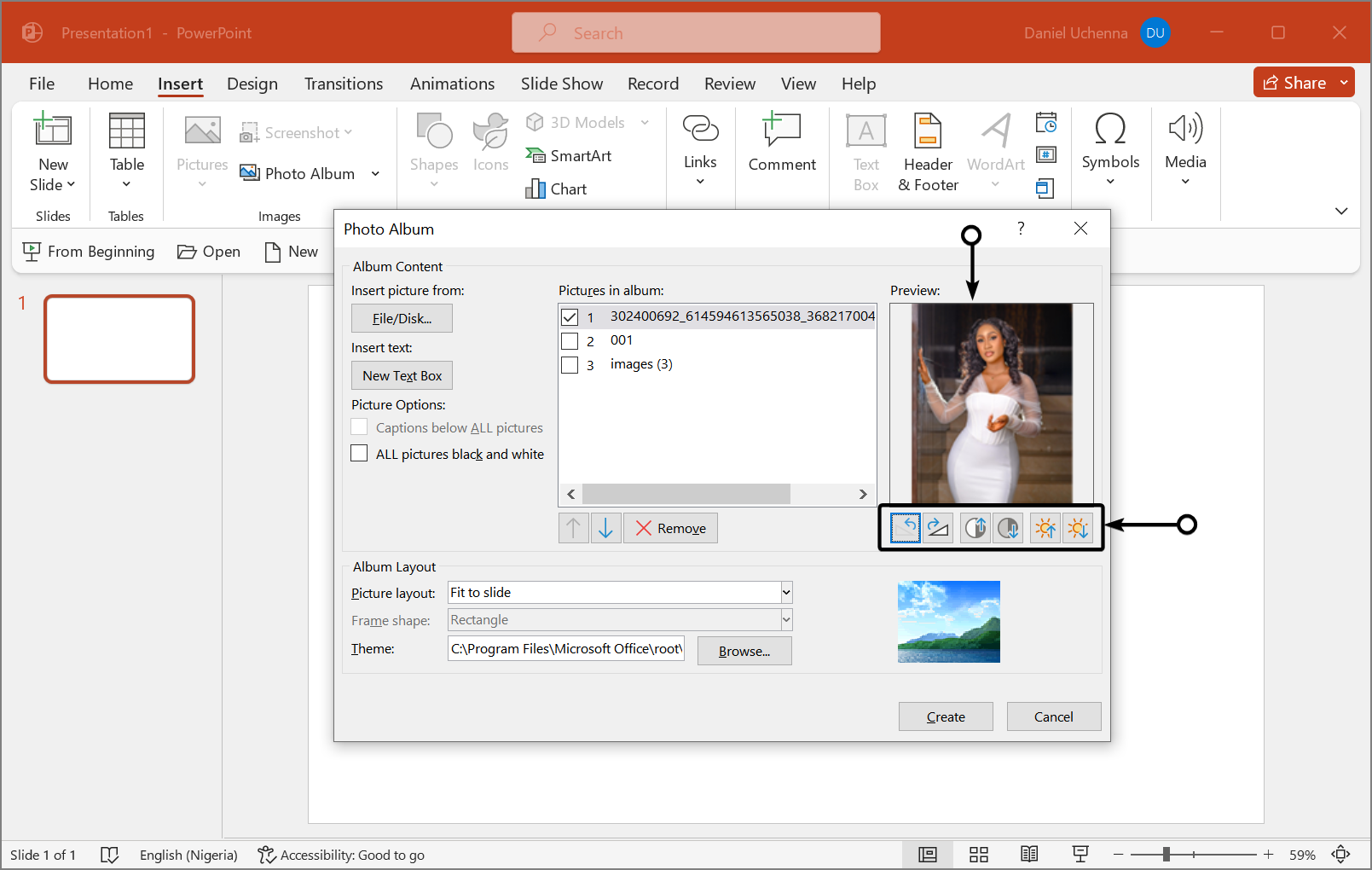
Task: Check the box for picture 001
Action: click(570, 341)
